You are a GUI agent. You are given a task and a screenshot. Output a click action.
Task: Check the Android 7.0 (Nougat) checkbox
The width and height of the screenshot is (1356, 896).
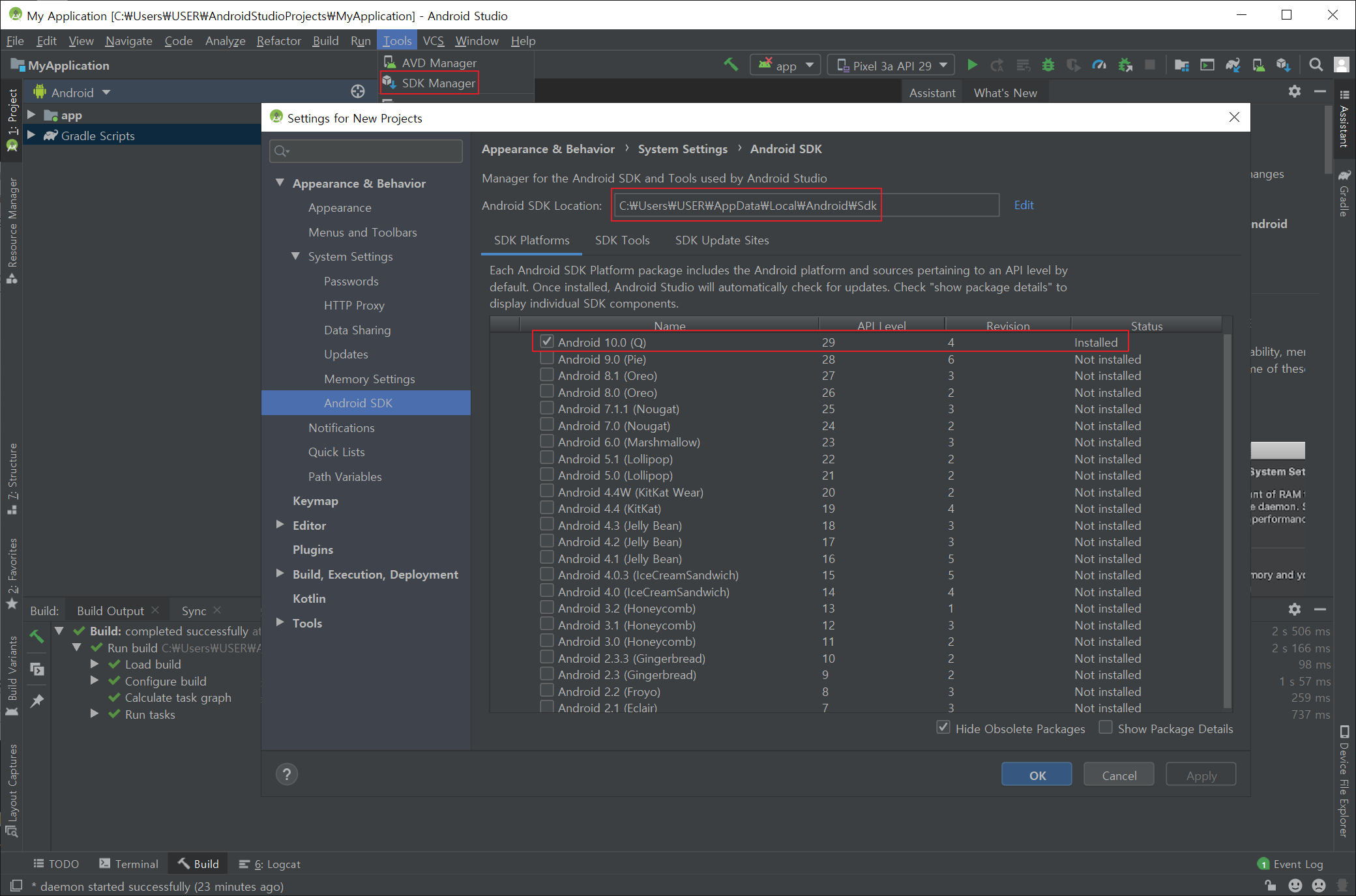pyautogui.click(x=546, y=425)
